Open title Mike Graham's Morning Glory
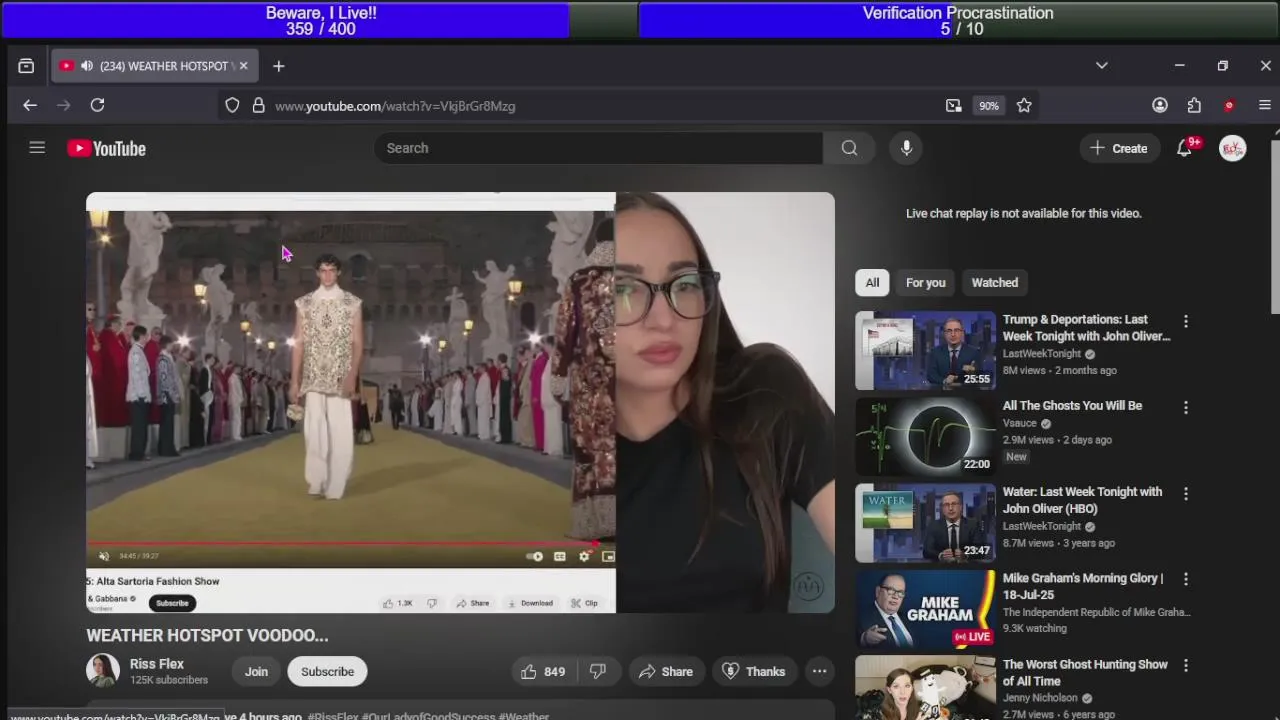The height and width of the screenshot is (720, 1280). pos(1083,587)
